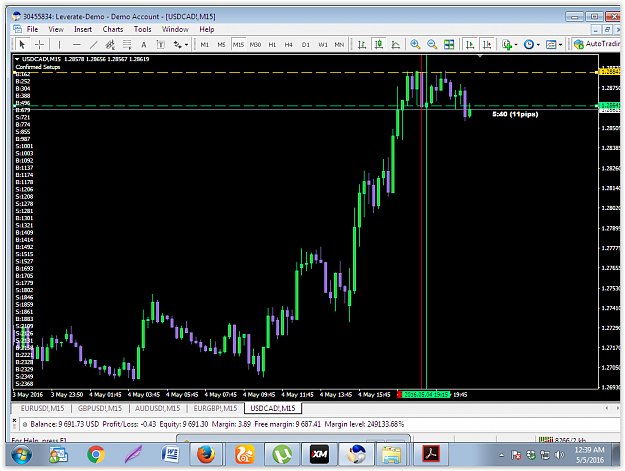This screenshot has width=625, height=471.
Task: Open the templates dropdown
Action: (x=554, y=44)
